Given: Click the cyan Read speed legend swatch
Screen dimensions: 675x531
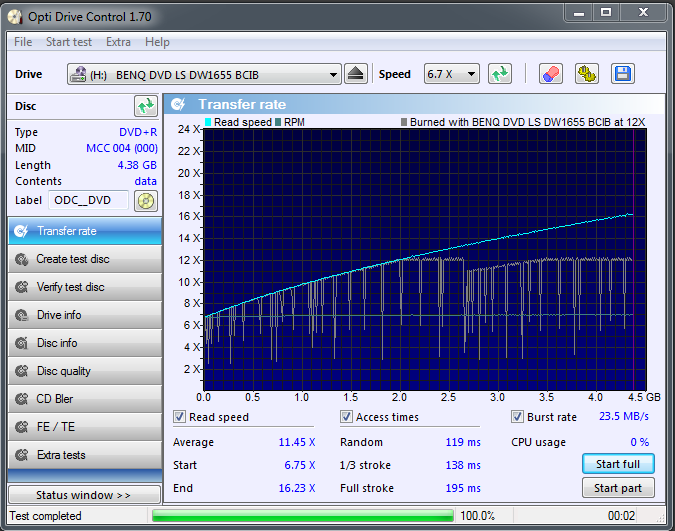Looking at the screenshot, I should point(208,122).
